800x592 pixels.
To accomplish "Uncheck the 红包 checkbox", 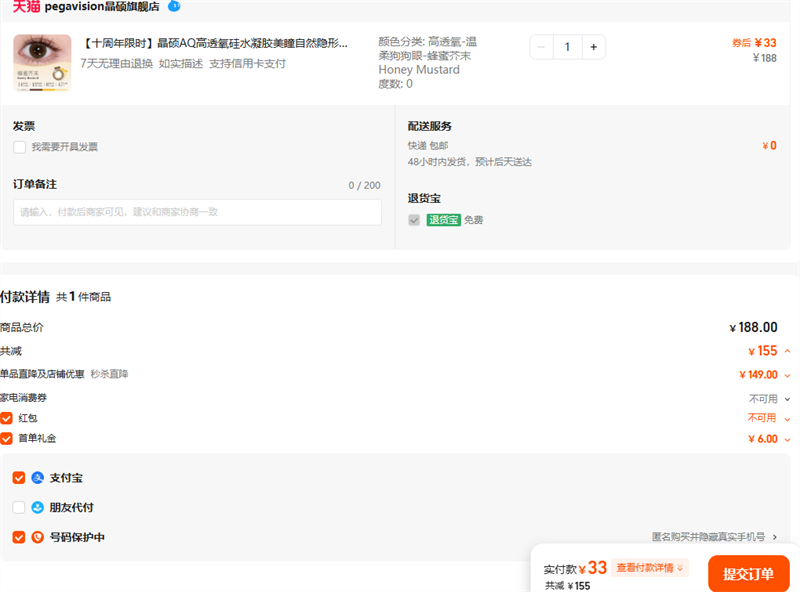I will 6,418.
